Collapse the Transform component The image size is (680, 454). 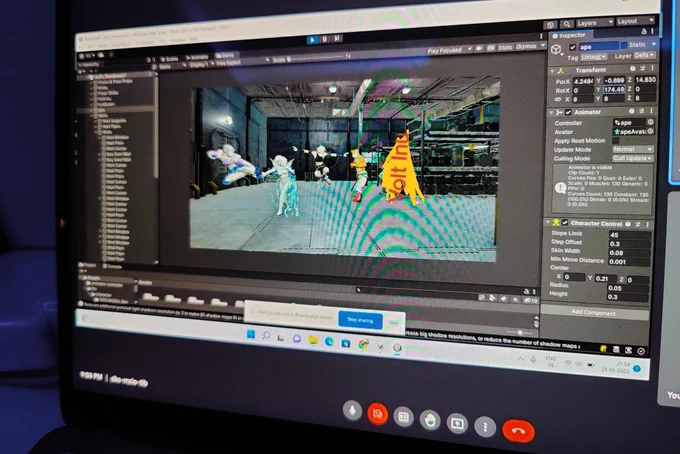pos(552,71)
